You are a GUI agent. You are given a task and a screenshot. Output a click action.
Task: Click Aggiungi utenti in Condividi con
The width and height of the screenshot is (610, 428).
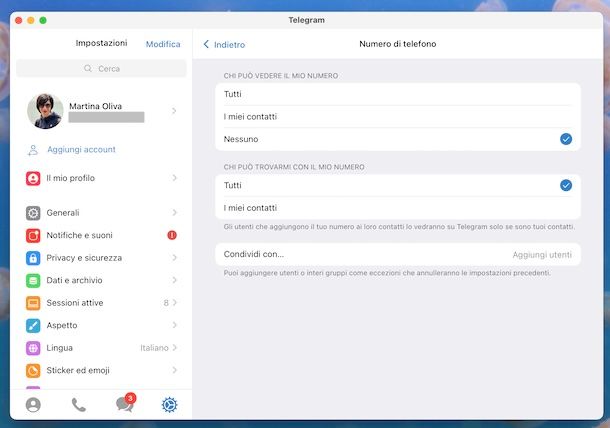pyautogui.click(x=542, y=255)
